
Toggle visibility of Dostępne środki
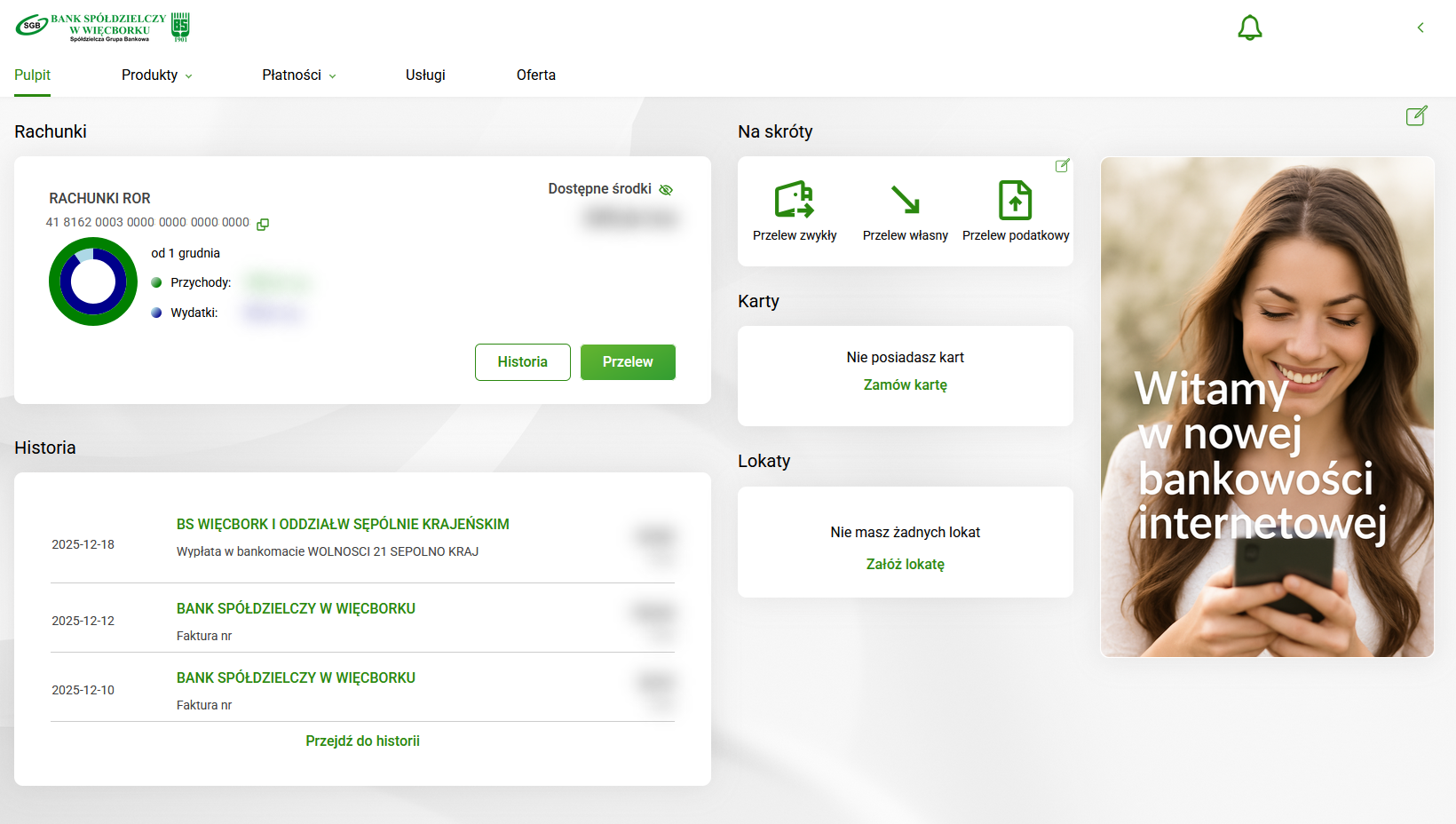point(666,189)
